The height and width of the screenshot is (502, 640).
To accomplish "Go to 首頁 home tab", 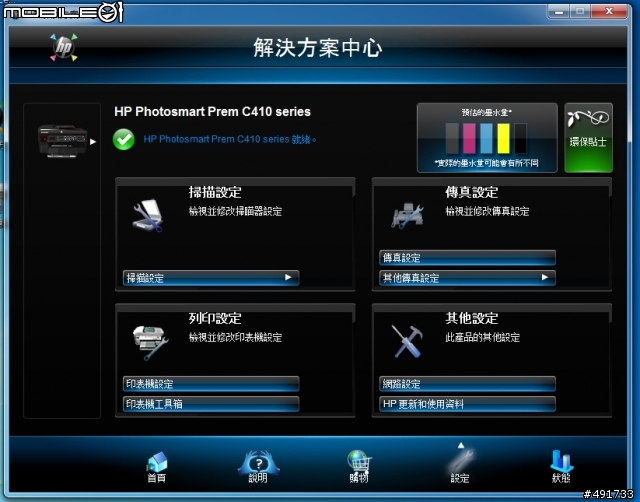I will pyautogui.click(x=157, y=467).
